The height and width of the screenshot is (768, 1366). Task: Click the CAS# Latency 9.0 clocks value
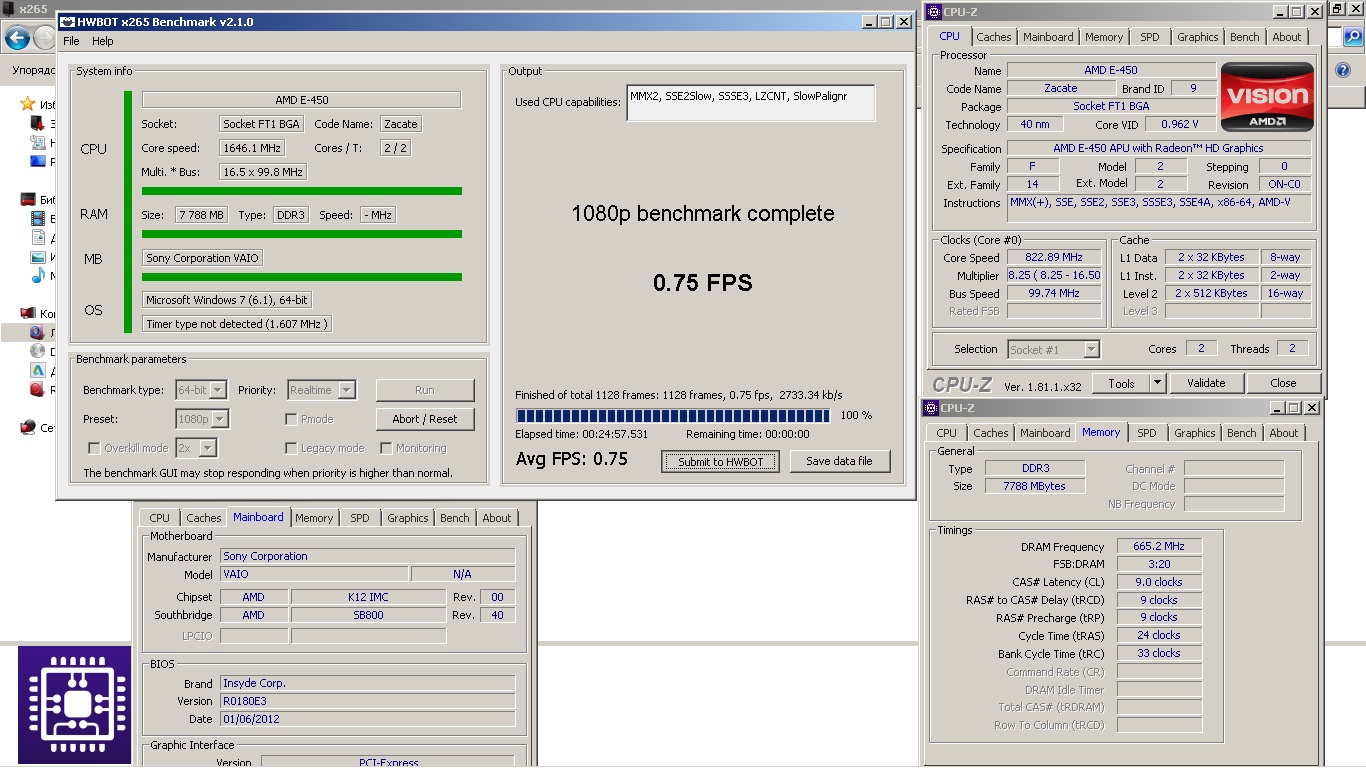pos(1159,582)
